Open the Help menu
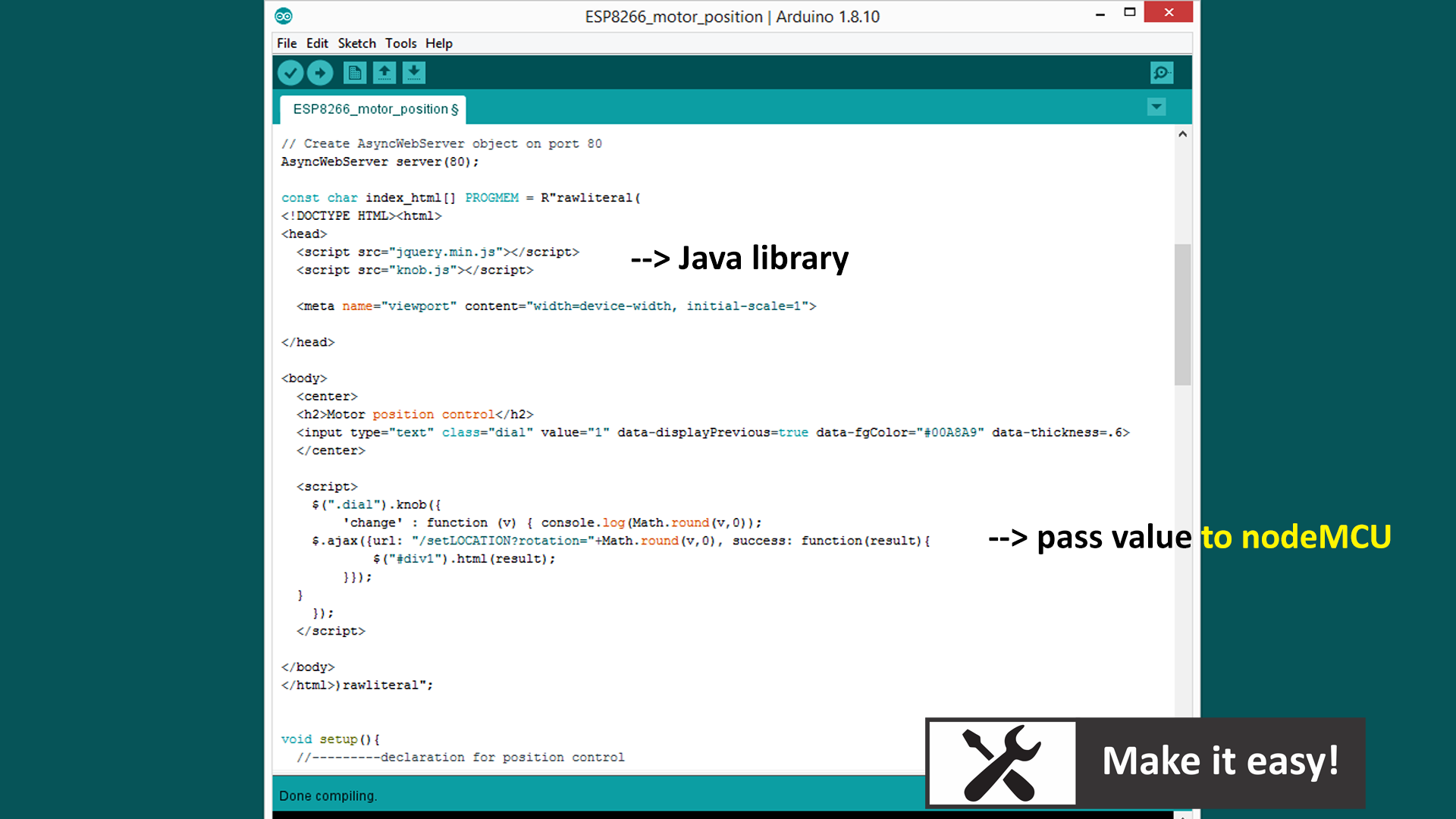The height and width of the screenshot is (819, 1456). tap(438, 43)
